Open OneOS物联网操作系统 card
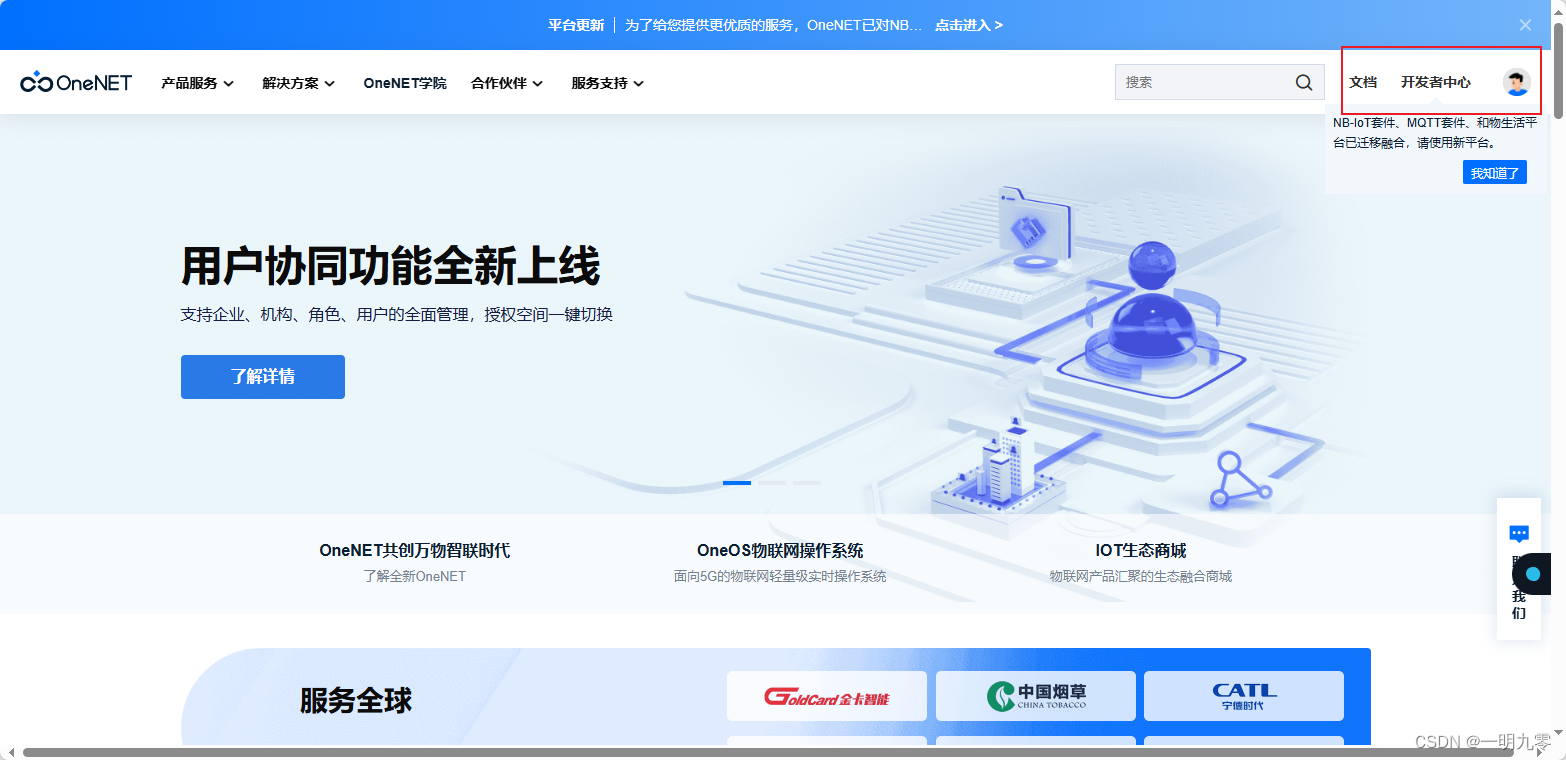This screenshot has width=1566, height=760. (x=780, y=562)
